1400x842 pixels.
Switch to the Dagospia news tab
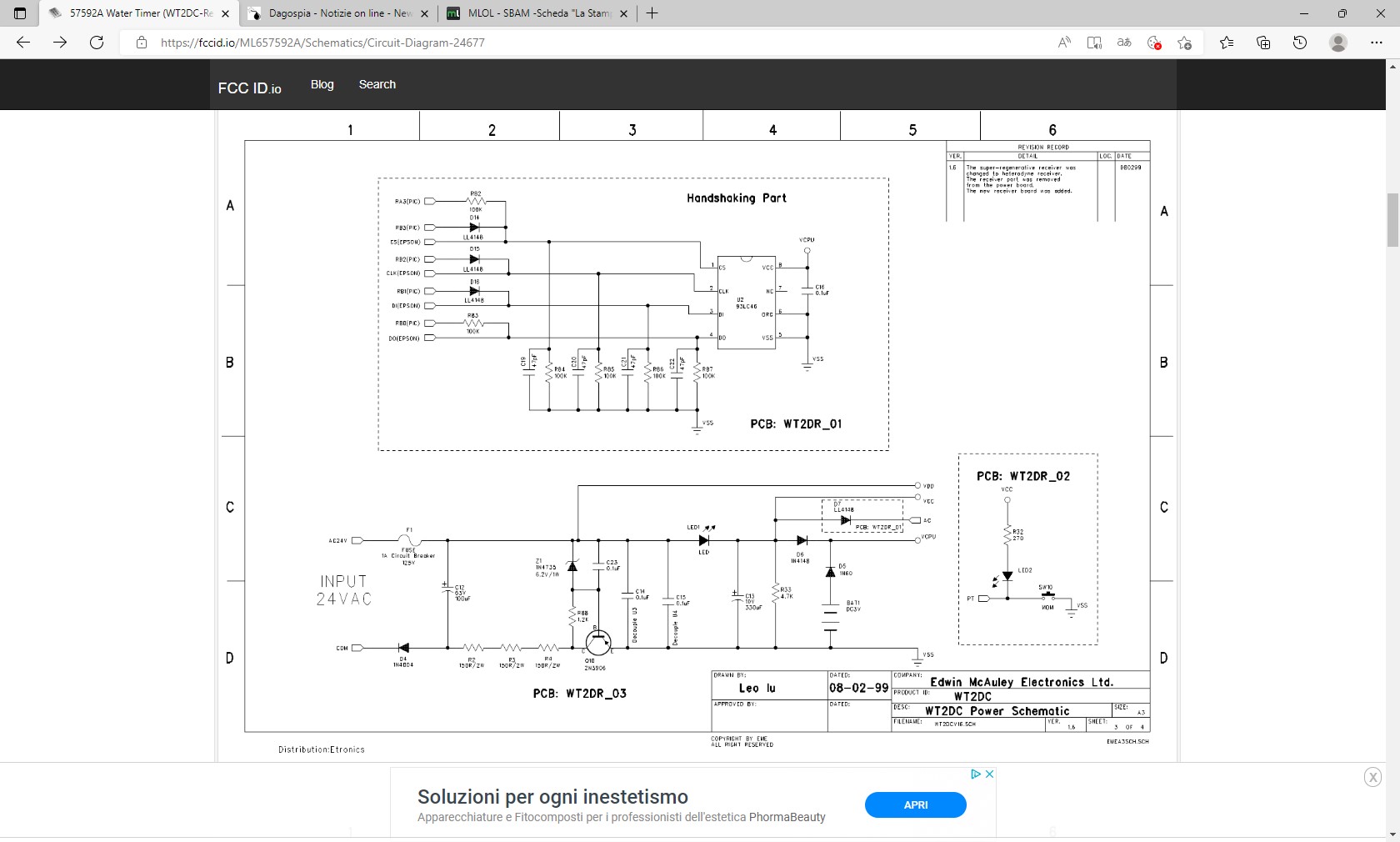click(x=340, y=13)
